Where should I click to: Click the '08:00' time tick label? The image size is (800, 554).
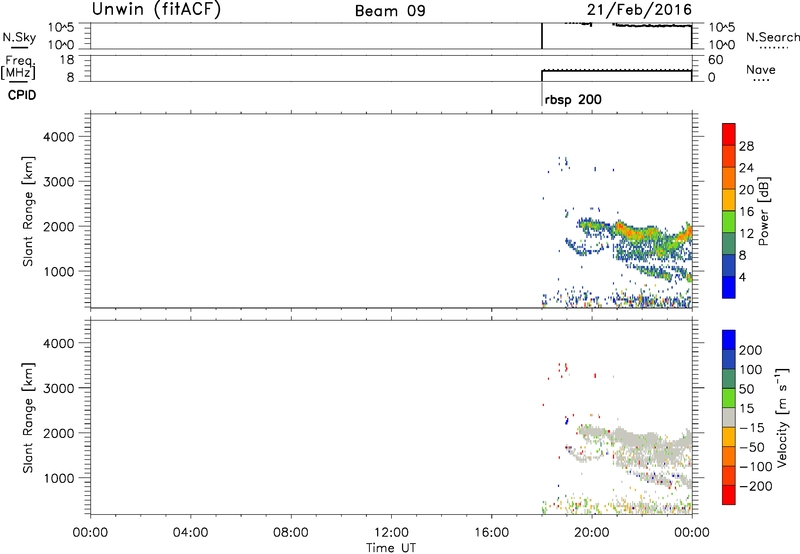pos(291,533)
